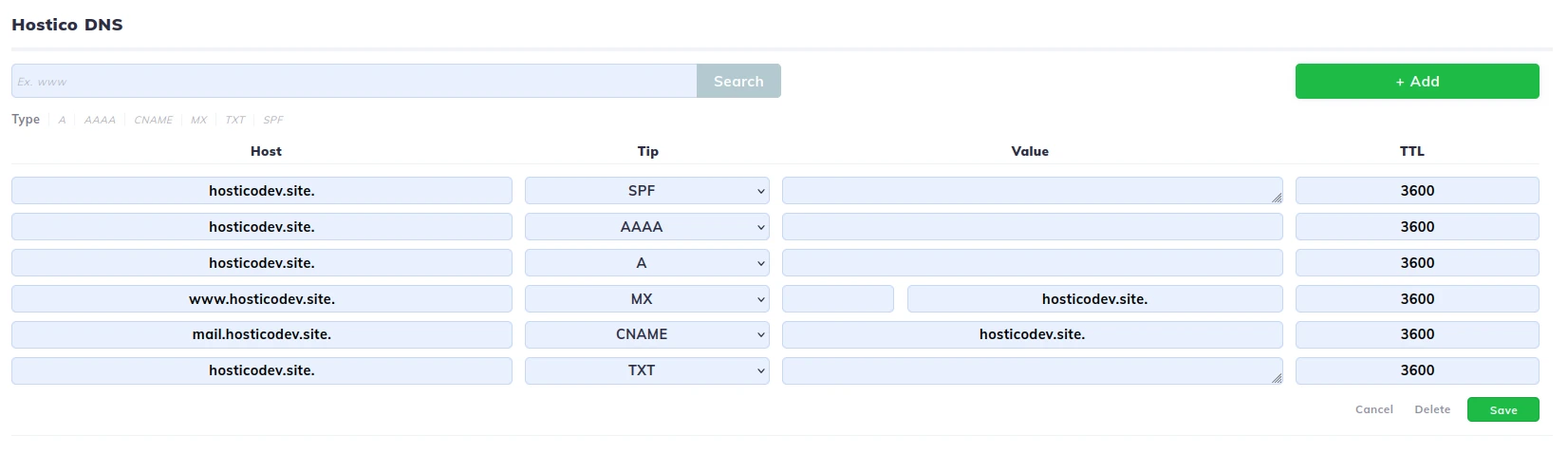The height and width of the screenshot is (455, 1568).
Task: Filter records by MX type
Action: (x=198, y=121)
